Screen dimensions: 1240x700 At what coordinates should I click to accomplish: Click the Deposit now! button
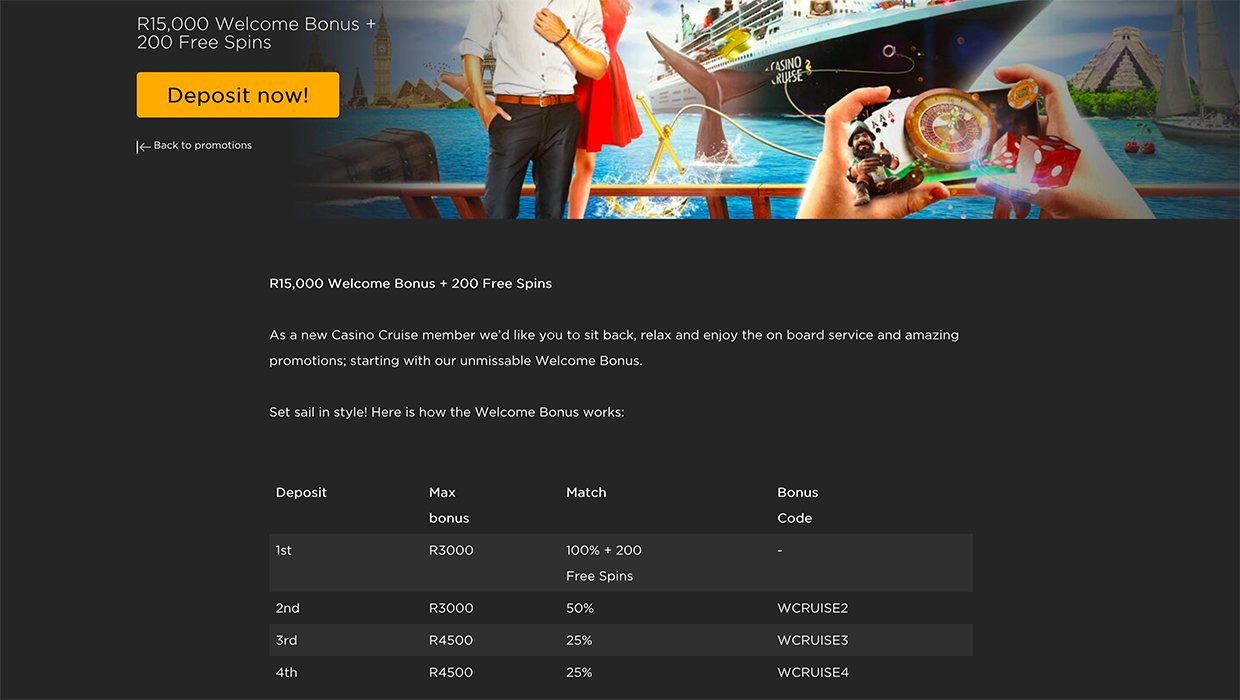[x=238, y=95]
